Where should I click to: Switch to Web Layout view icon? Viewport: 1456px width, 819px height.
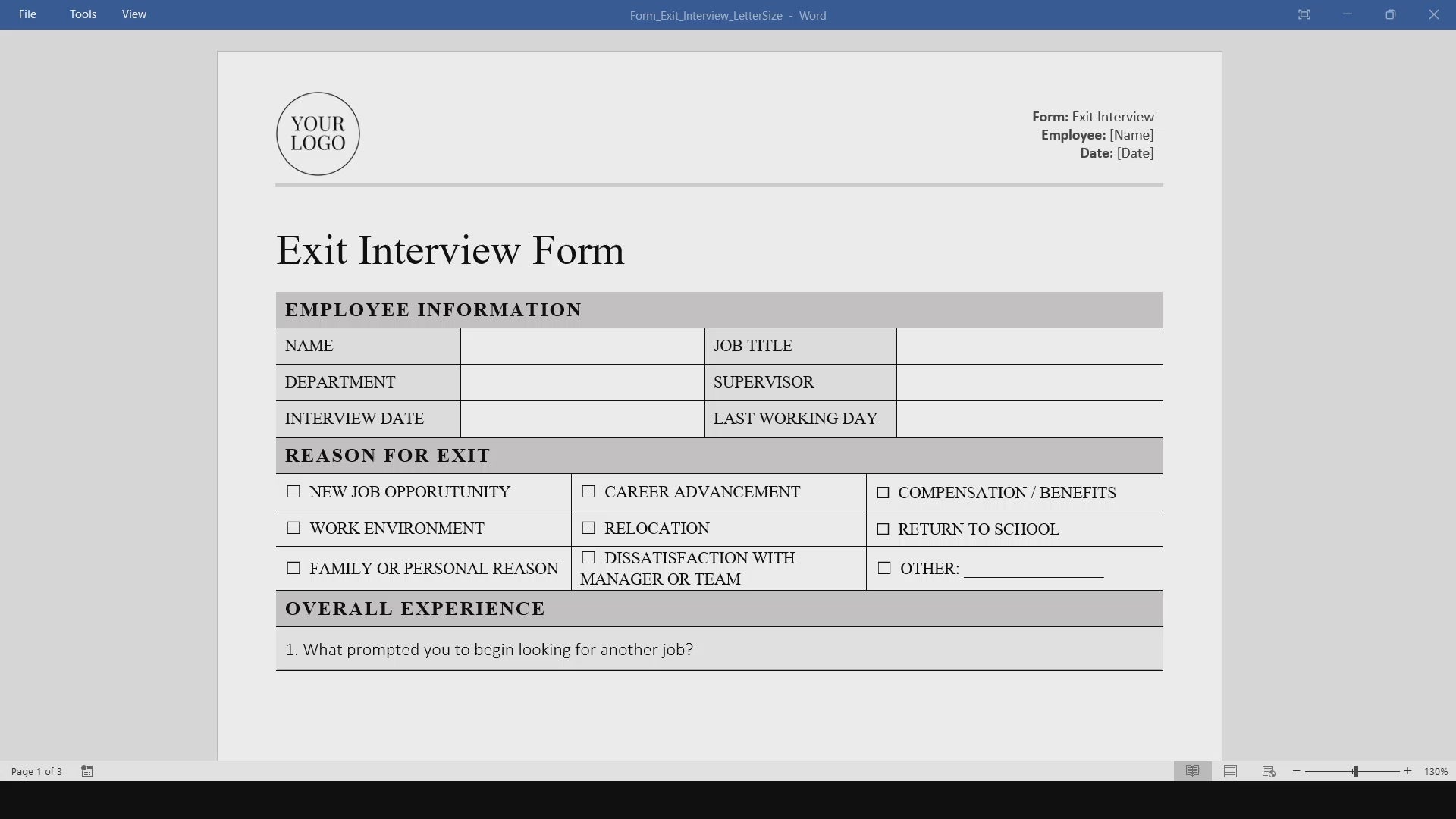(1269, 771)
